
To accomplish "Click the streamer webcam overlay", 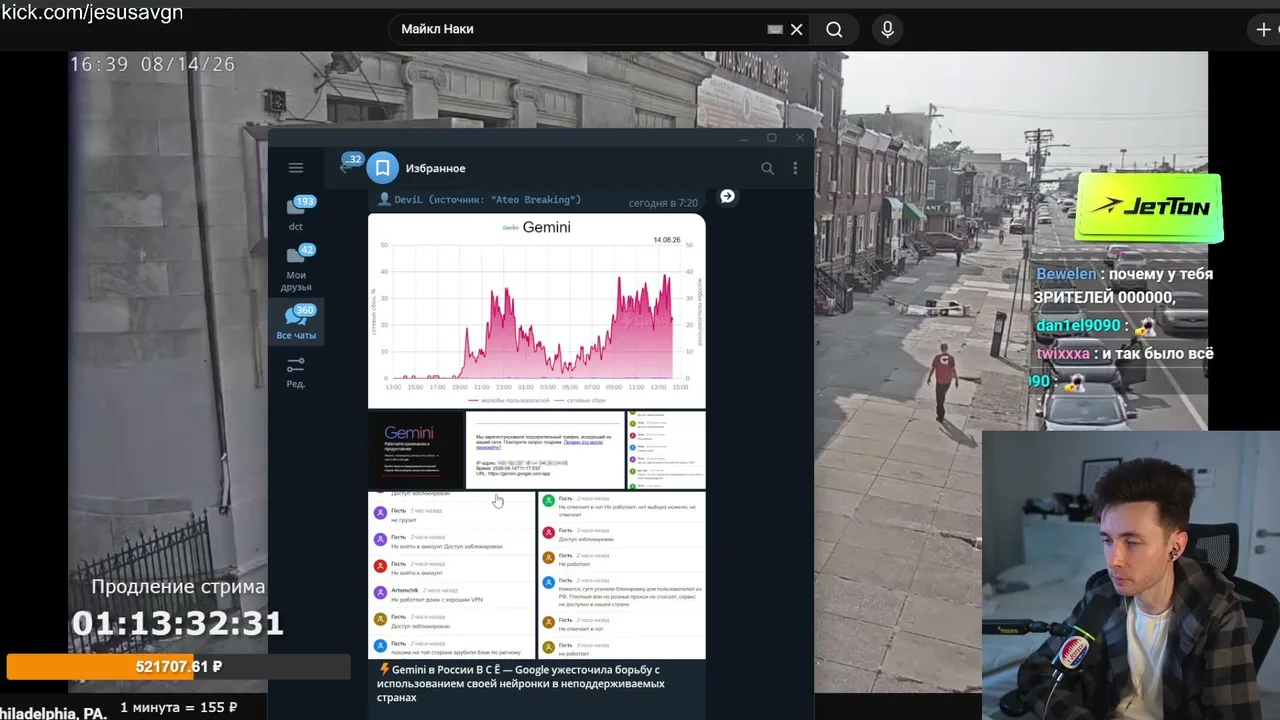I will pyautogui.click(x=1131, y=575).
